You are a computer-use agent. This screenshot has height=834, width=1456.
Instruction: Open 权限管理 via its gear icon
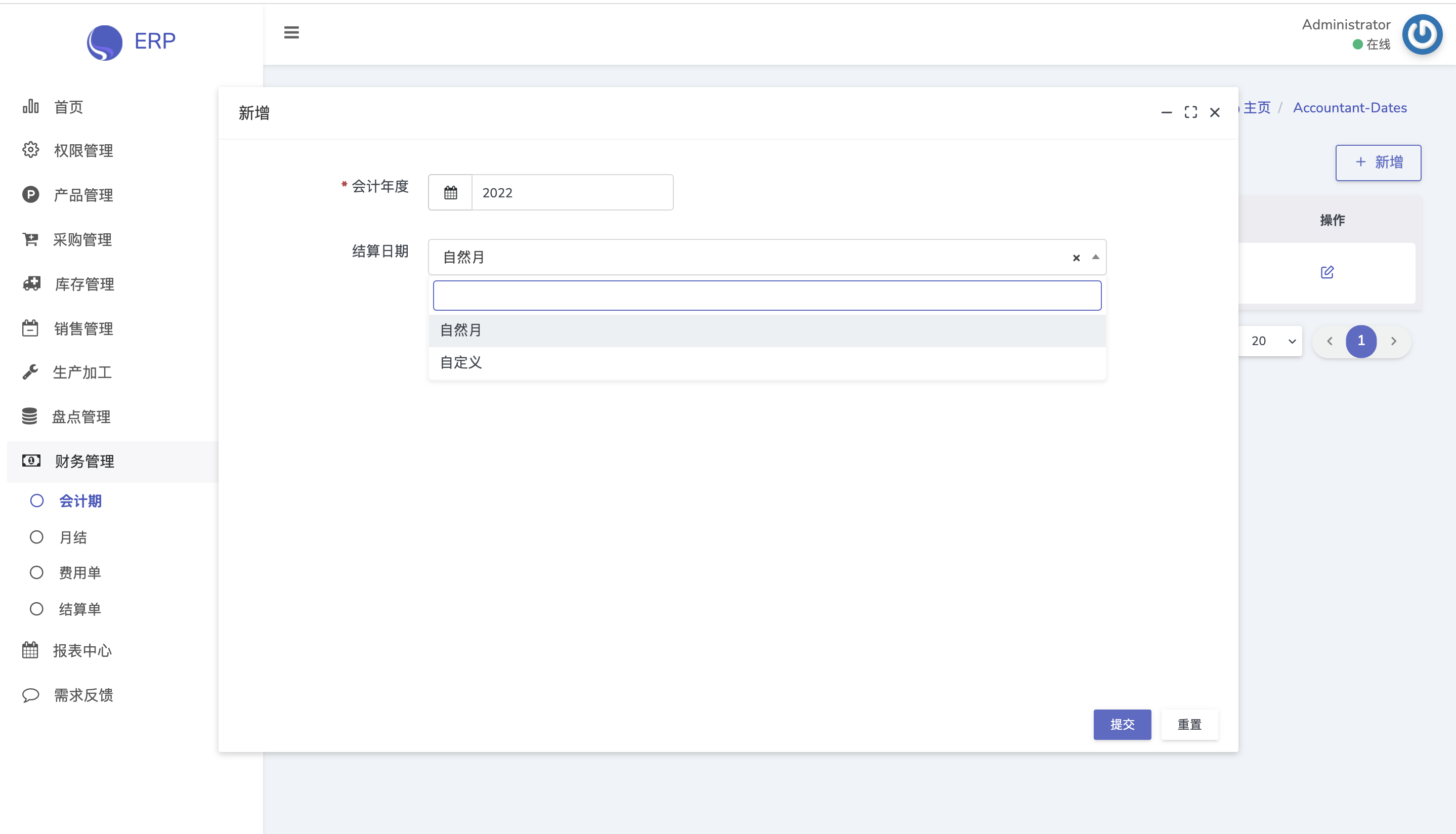(30, 150)
